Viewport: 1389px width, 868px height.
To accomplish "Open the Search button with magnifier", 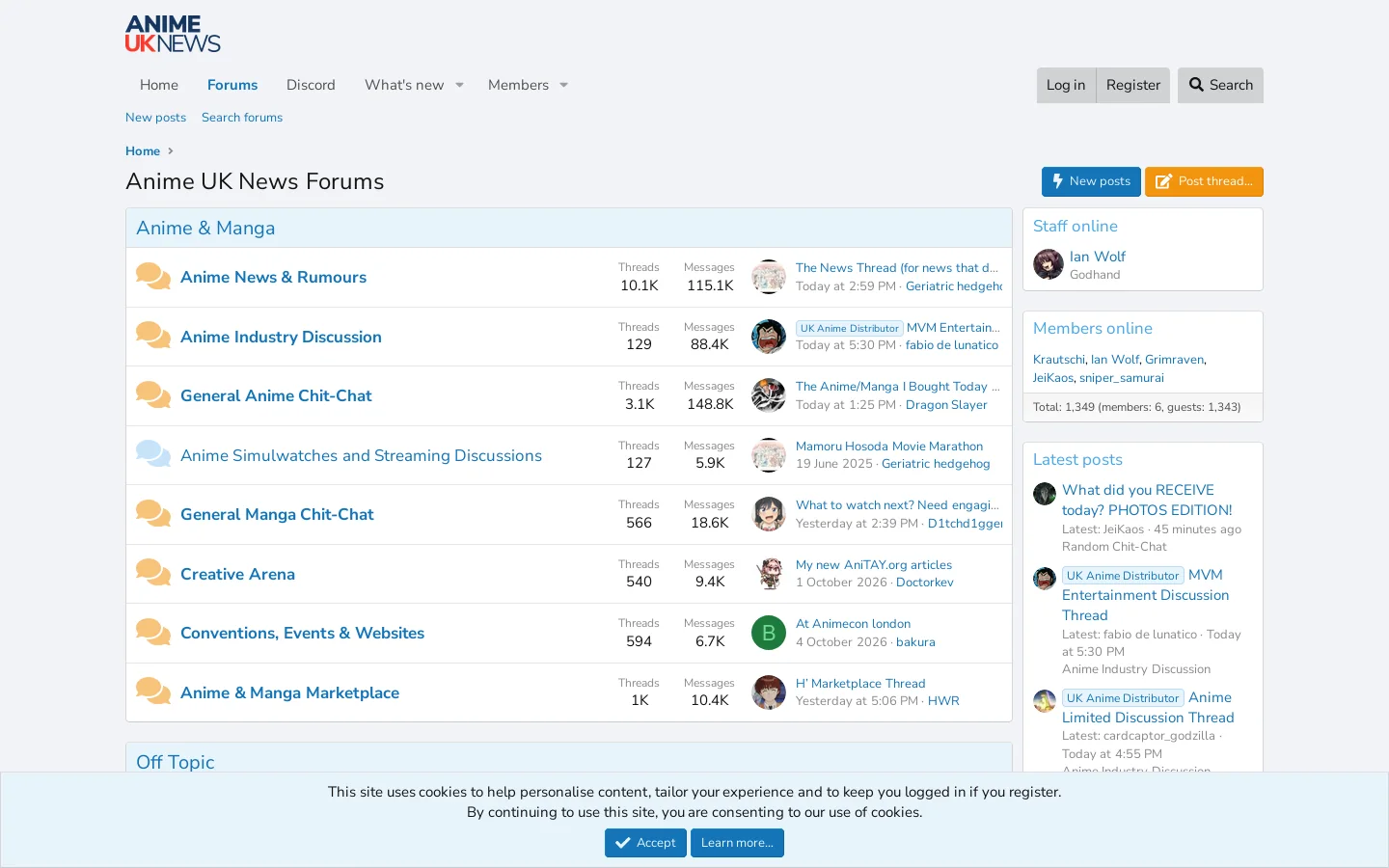I will (x=1220, y=85).
